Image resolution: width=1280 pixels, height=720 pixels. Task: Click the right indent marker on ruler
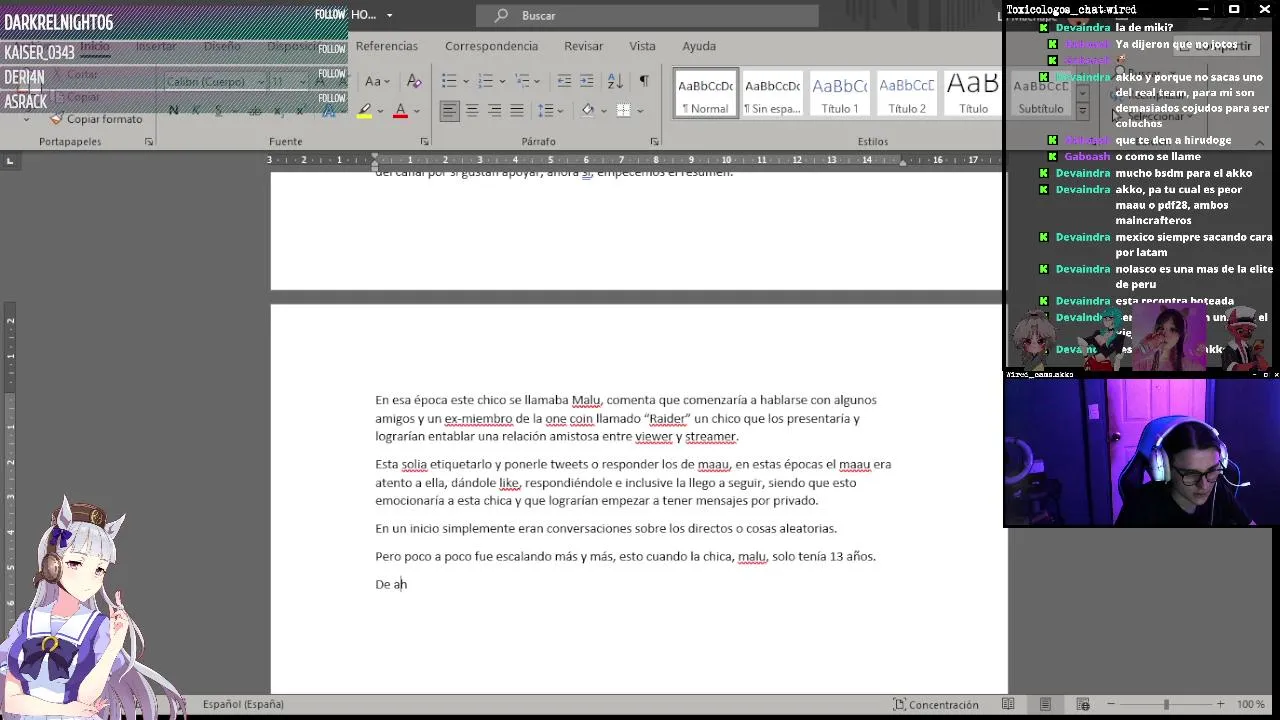[902, 162]
